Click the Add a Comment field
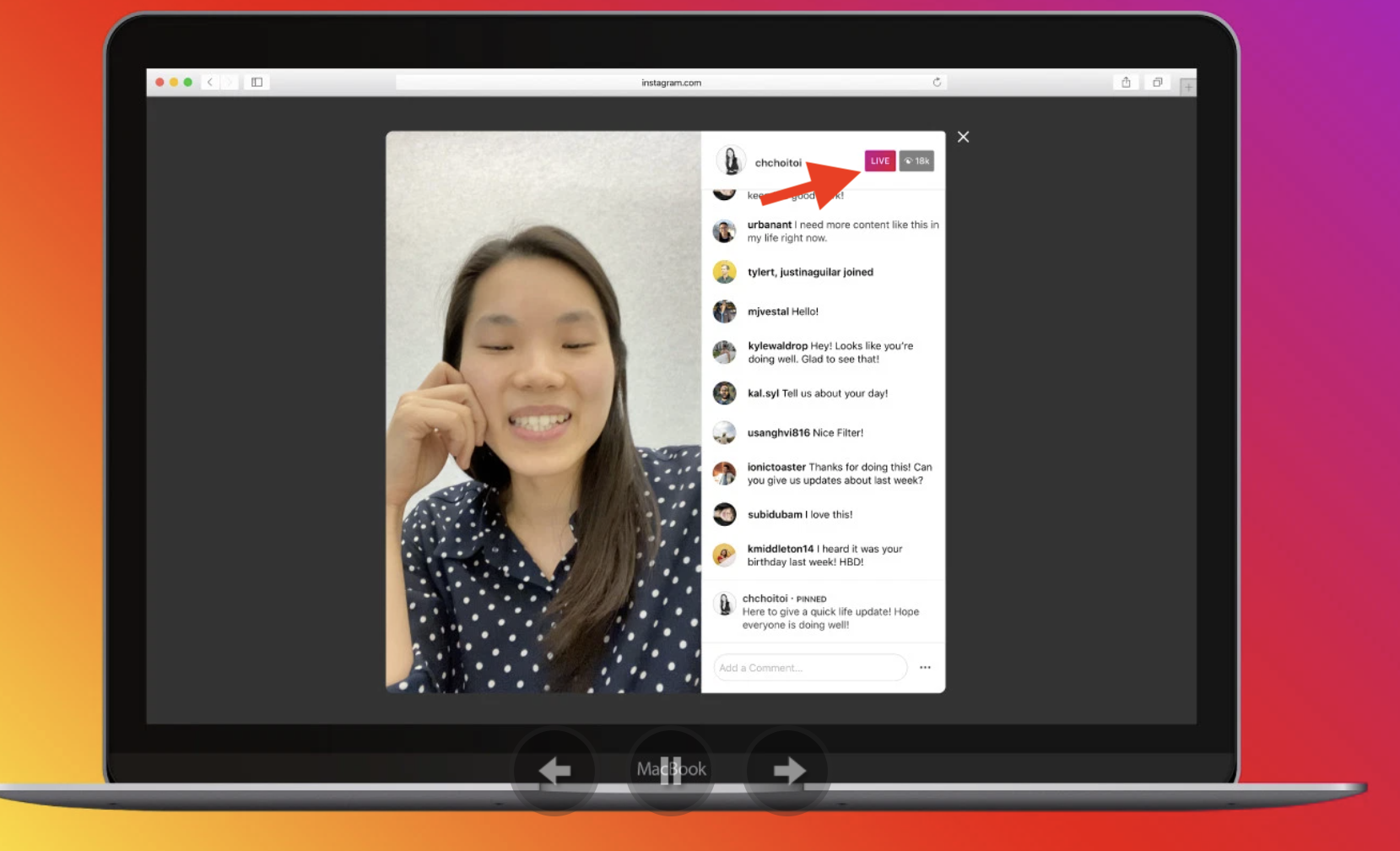The height and width of the screenshot is (851, 1400). coord(808,667)
